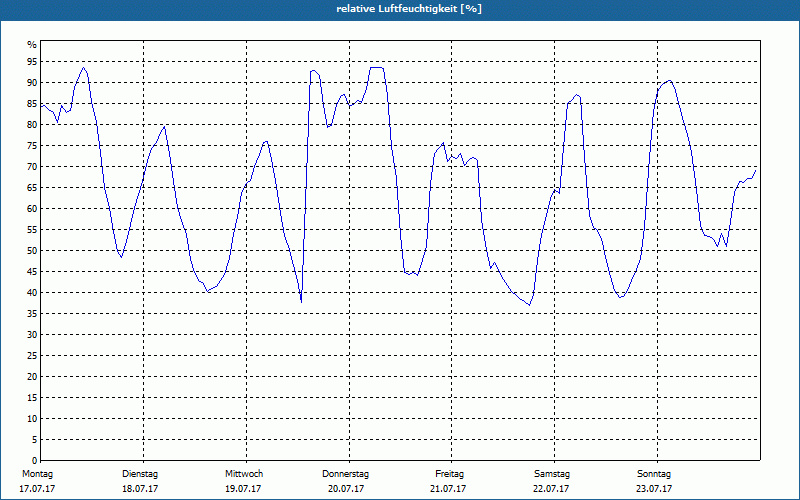Image resolution: width=800 pixels, height=500 pixels.
Task: Click the date label 19.07.17
Action: pyautogui.click(x=243, y=489)
